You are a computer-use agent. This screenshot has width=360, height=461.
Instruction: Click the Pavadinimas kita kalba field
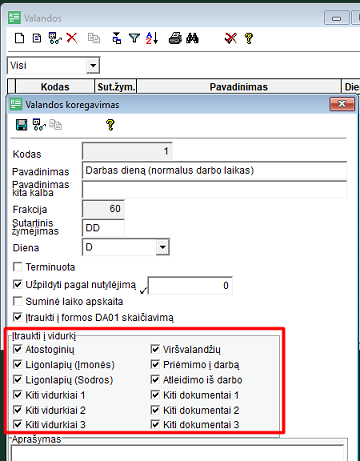tap(214, 189)
